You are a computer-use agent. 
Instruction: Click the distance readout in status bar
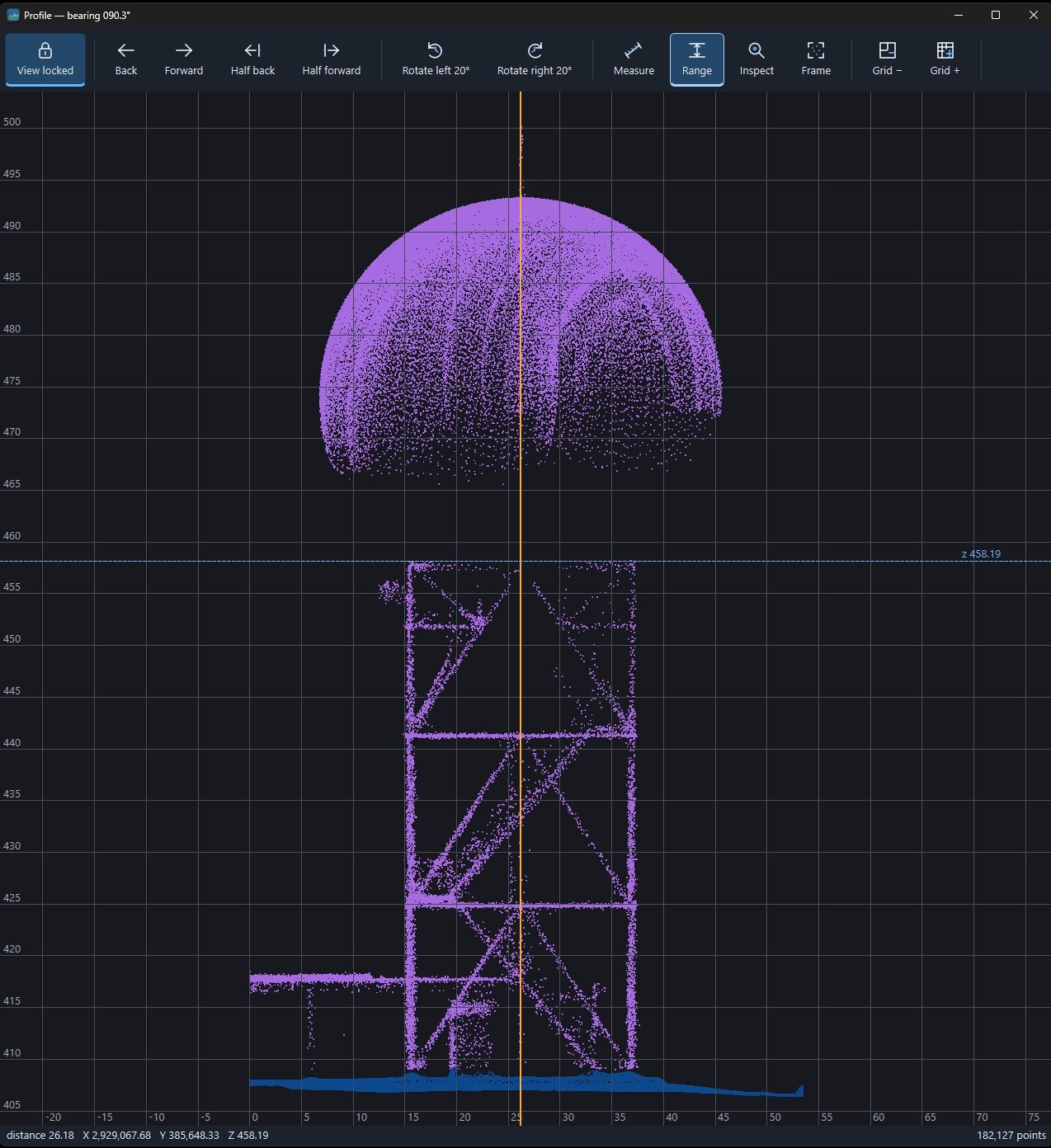click(x=40, y=1136)
